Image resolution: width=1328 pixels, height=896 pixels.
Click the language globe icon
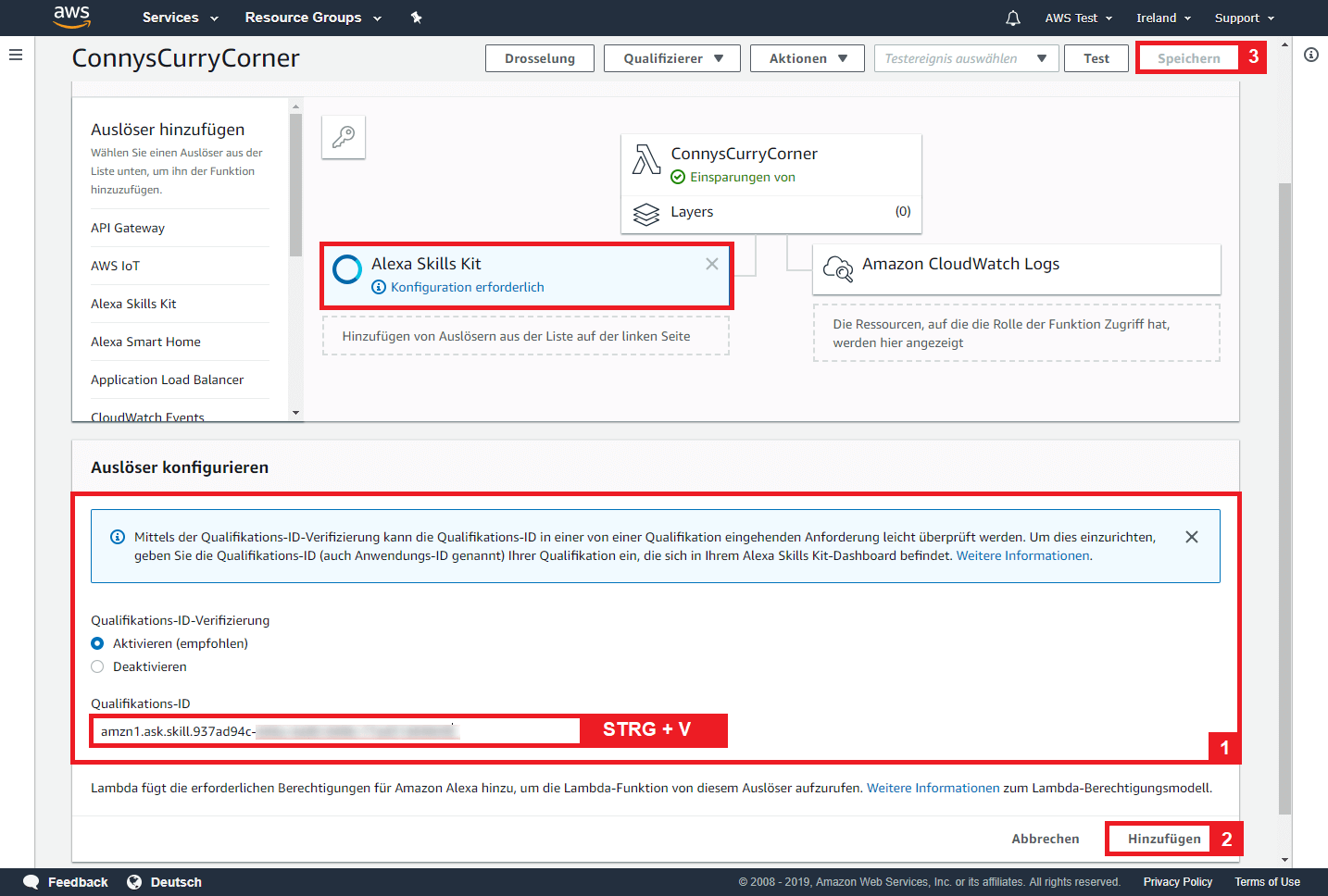click(134, 882)
